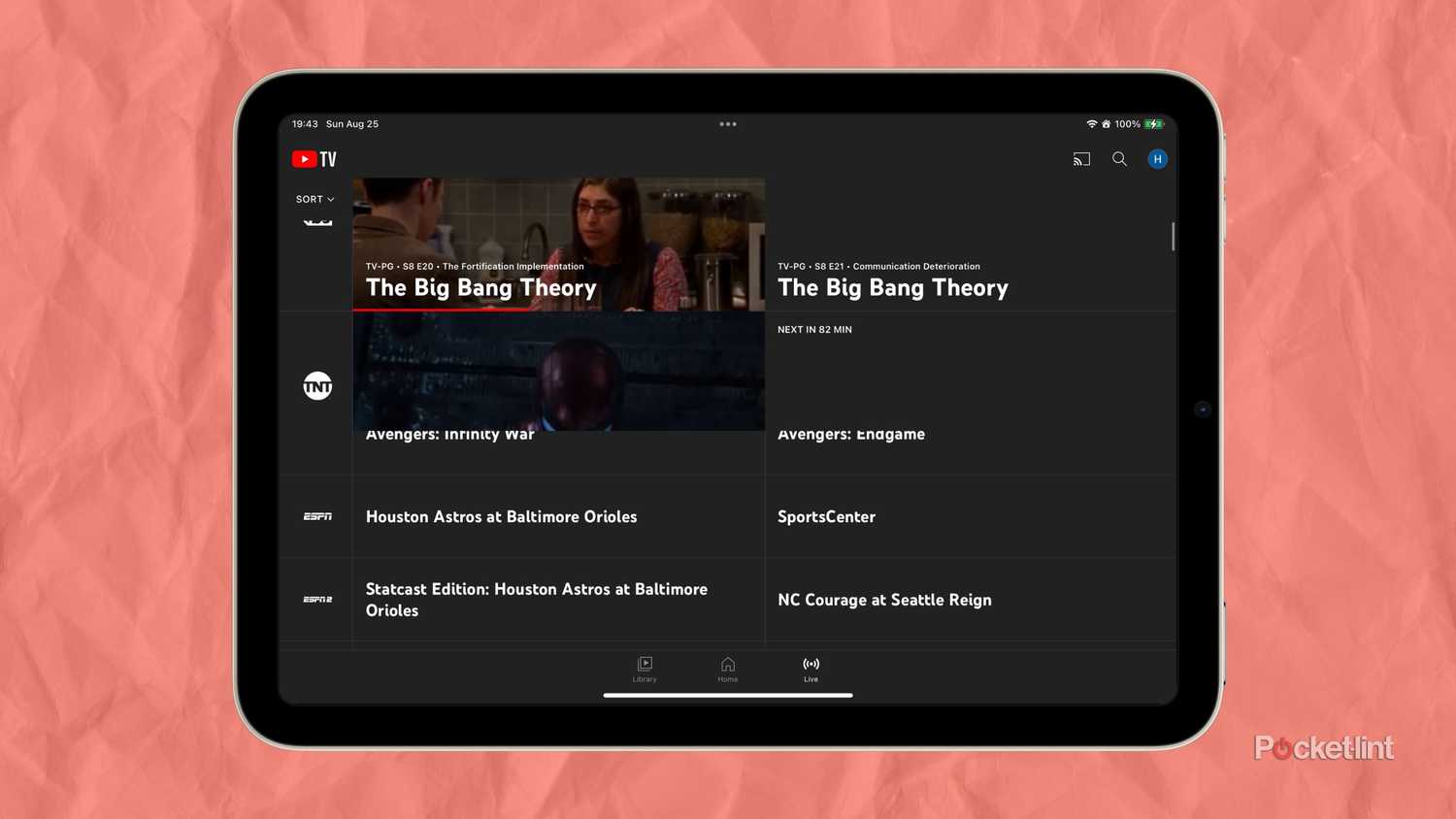
Task: Play The Big Bang Theory episode S8 E20
Action: pyautogui.click(x=558, y=243)
